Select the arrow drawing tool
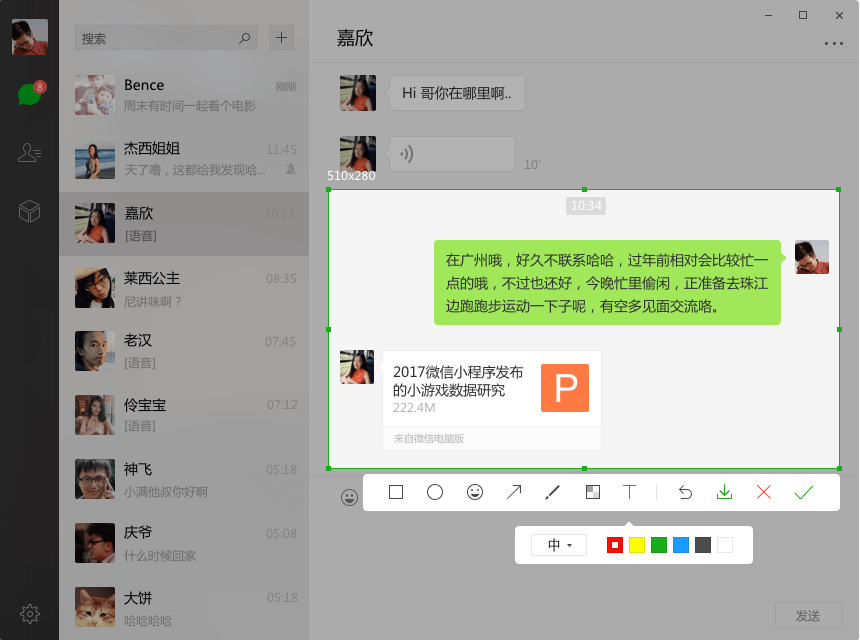This screenshot has height=640, width=860. [x=514, y=492]
